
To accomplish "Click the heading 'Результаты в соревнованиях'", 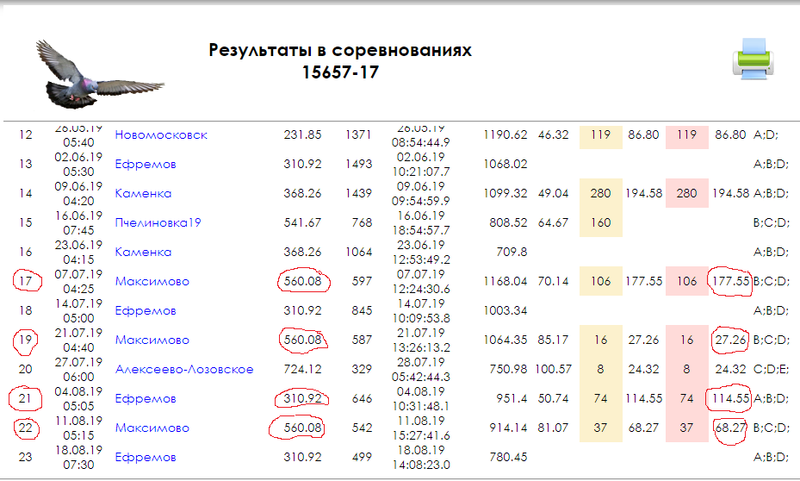I will pyautogui.click(x=340, y=50).
